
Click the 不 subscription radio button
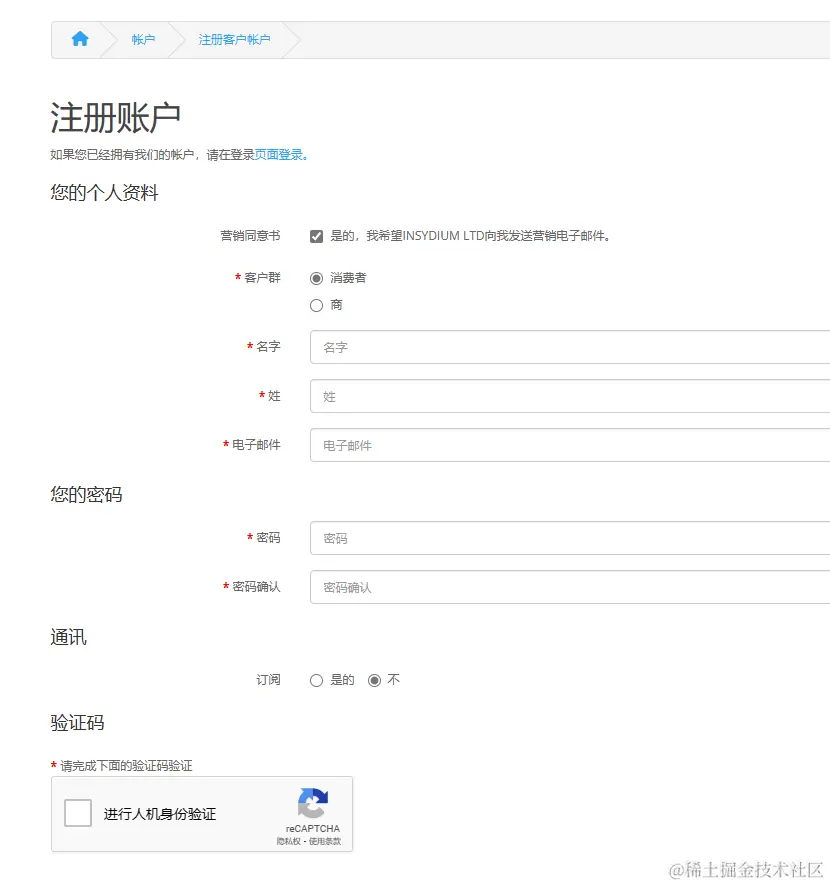[373, 679]
